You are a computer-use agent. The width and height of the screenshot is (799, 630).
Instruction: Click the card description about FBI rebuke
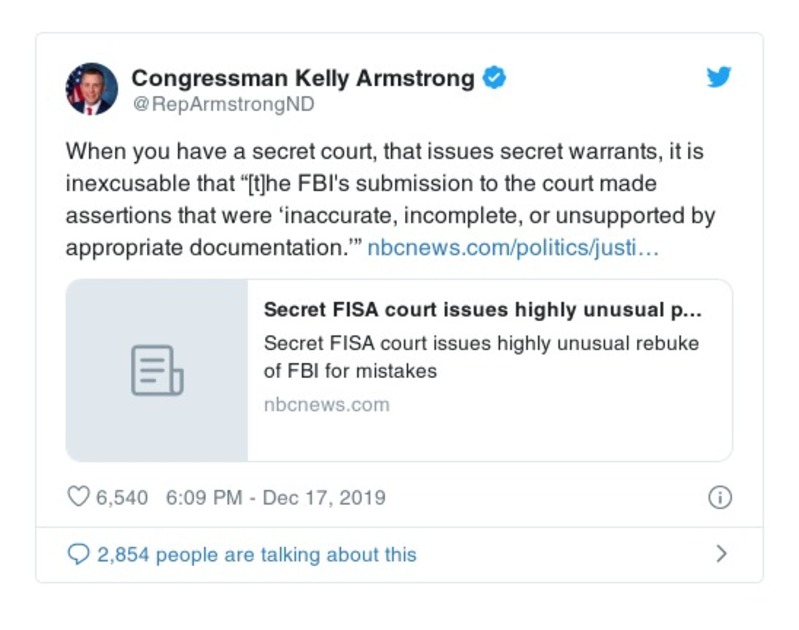pos(481,357)
